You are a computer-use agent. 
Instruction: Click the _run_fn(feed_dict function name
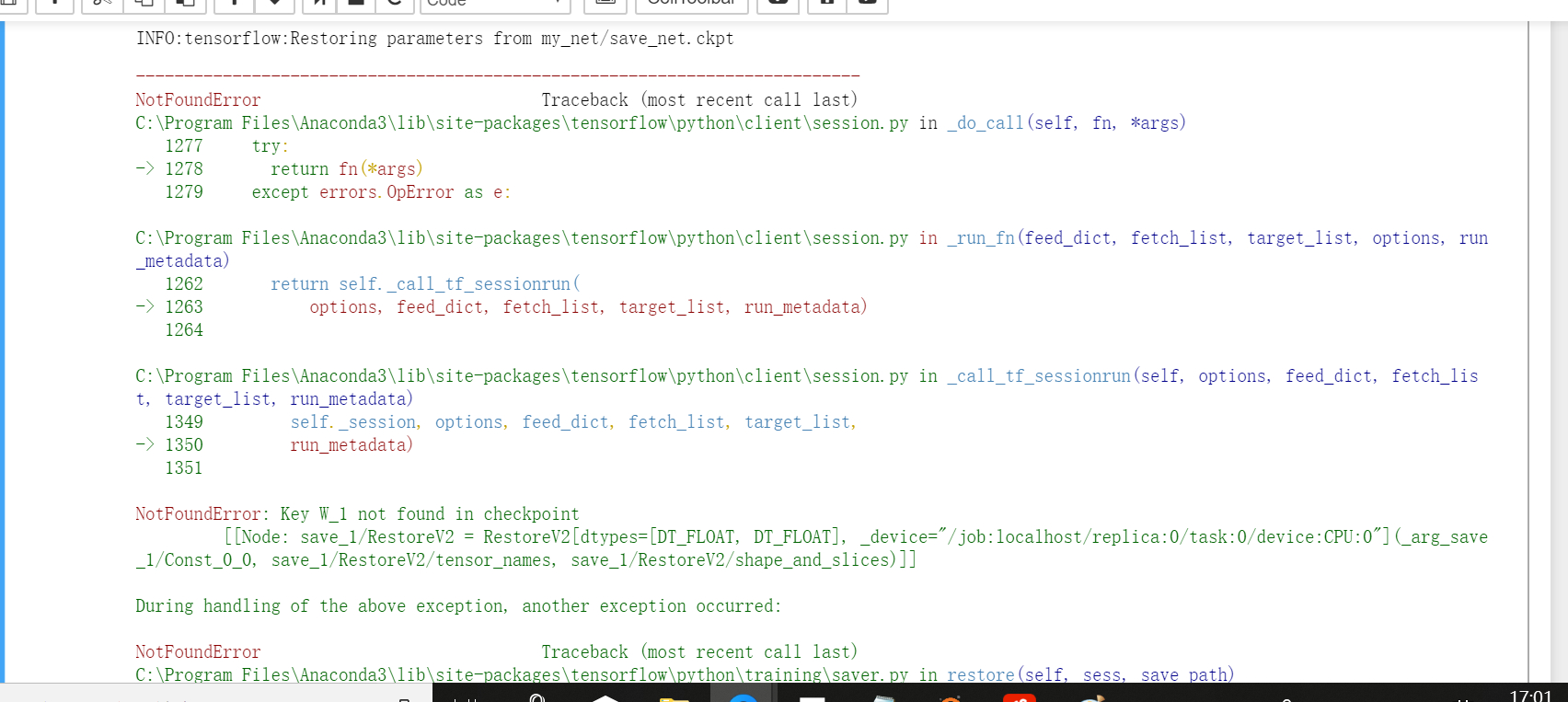[x=1032, y=238]
